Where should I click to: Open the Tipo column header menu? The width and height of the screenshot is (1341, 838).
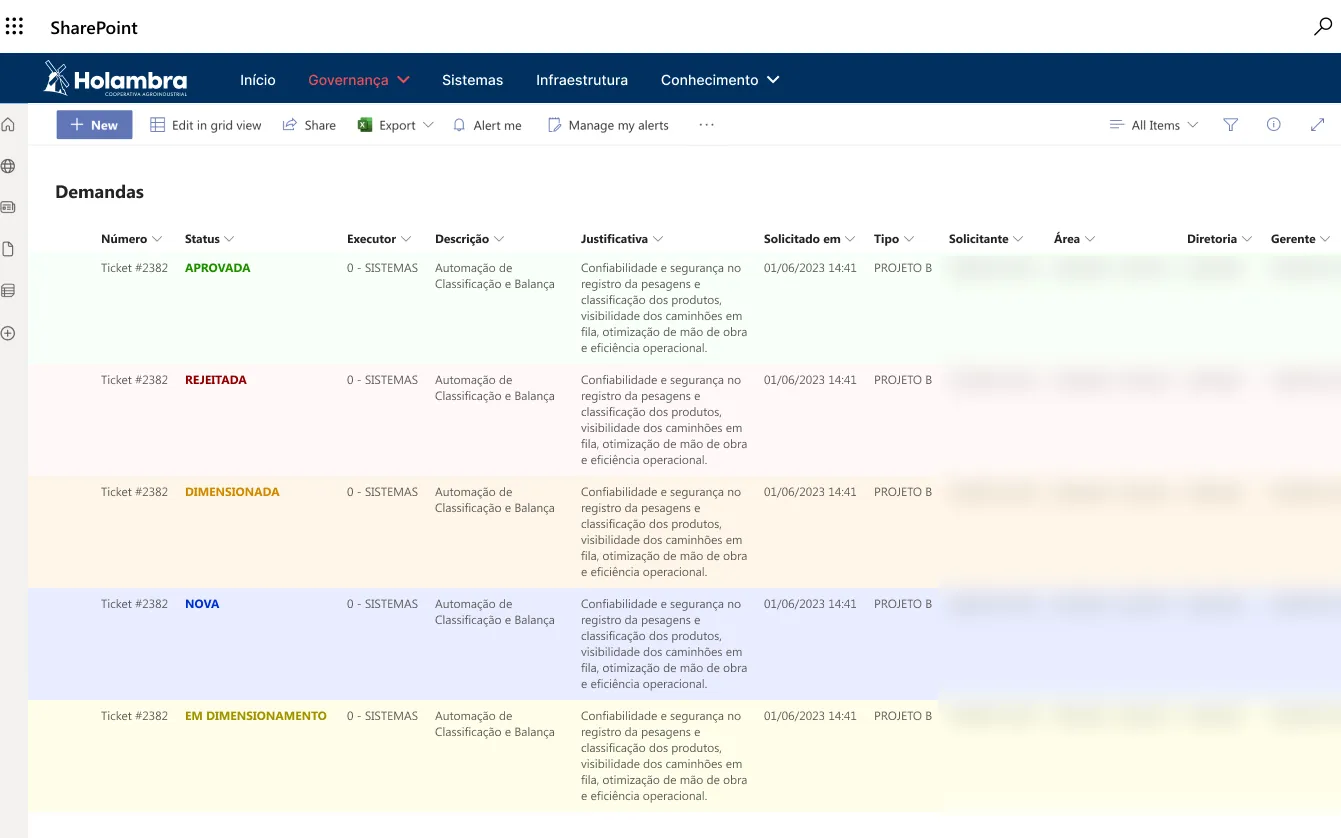894,239
